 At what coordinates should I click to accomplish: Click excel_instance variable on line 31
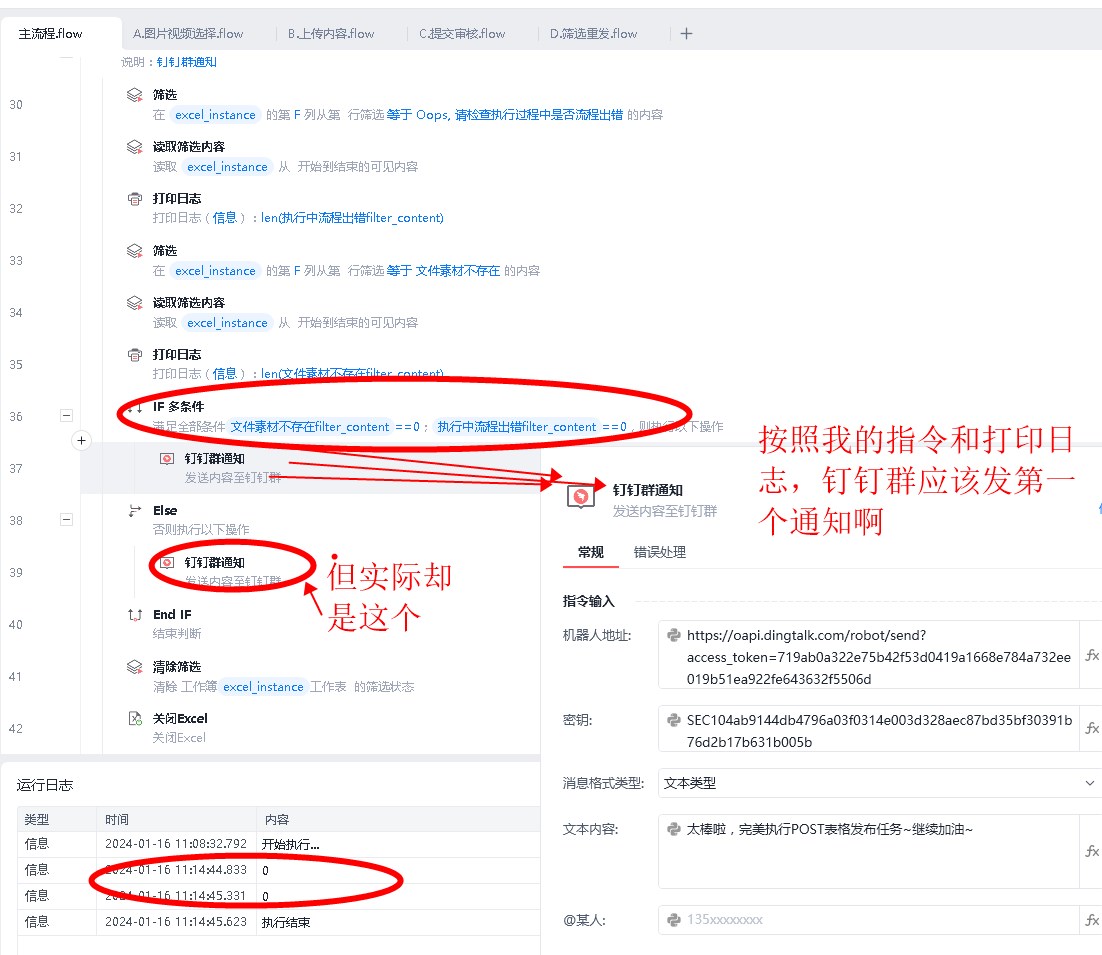pos(227,167)
